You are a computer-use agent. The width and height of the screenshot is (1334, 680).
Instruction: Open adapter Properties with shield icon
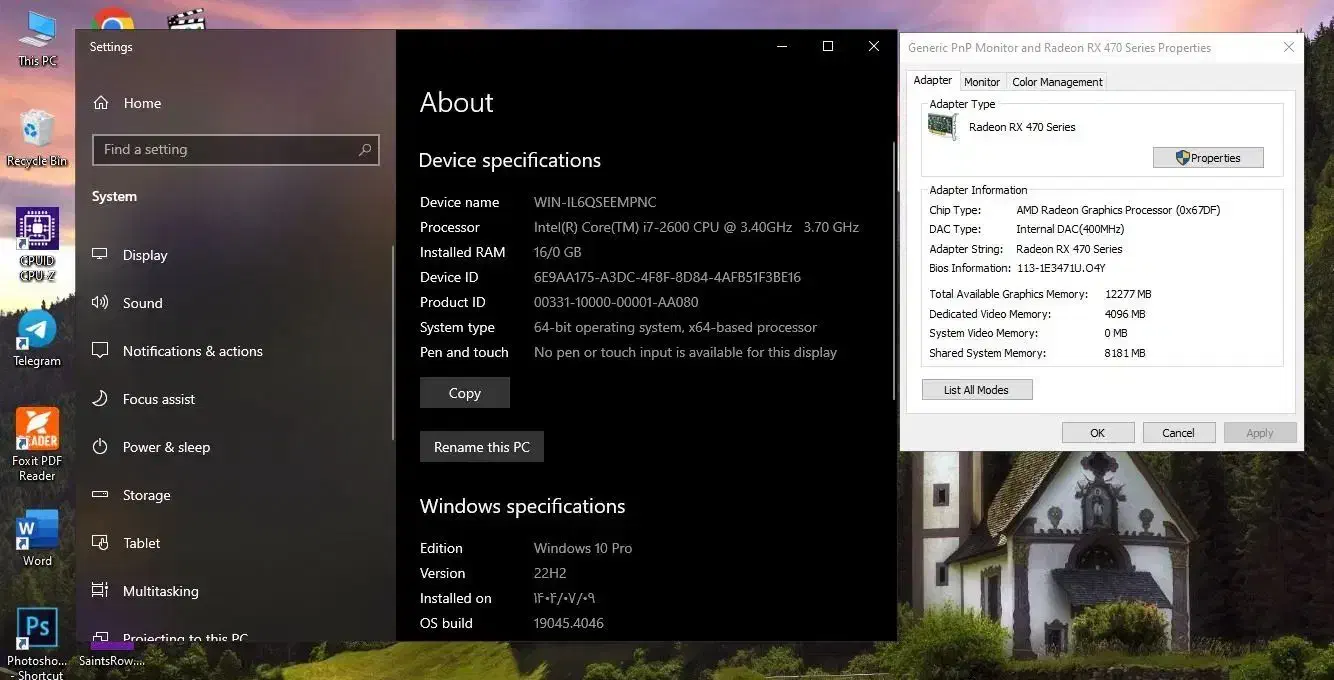coord(1207,158)
